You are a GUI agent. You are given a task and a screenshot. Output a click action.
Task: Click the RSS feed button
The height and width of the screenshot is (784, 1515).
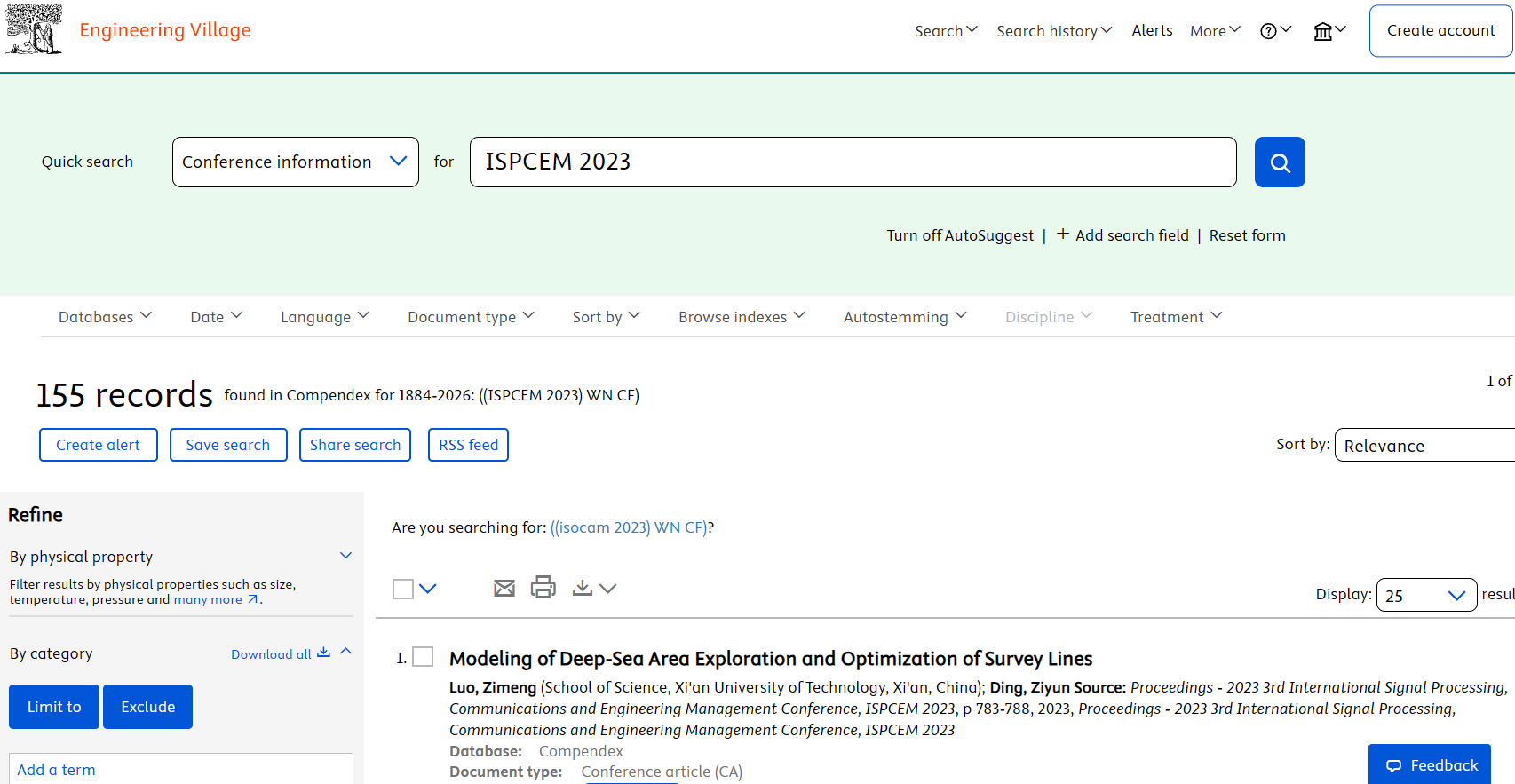(468, 445)
